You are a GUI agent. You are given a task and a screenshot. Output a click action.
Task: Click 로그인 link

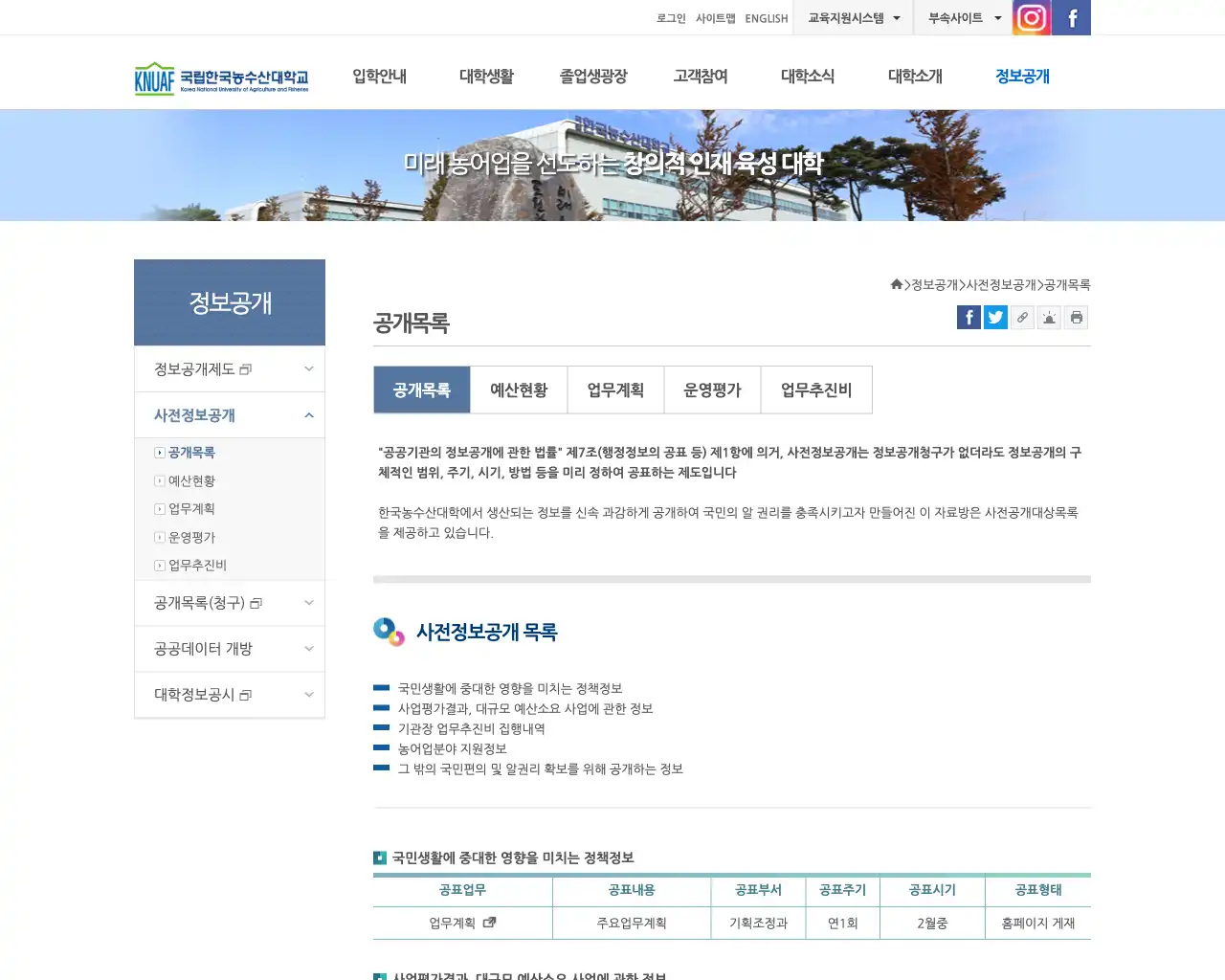click(x=671, y=18)
